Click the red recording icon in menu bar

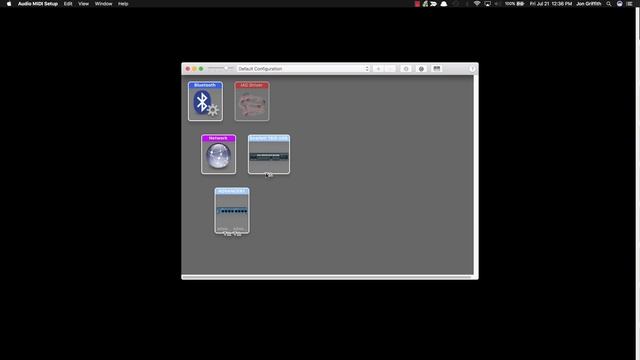(x=417, y=4)
